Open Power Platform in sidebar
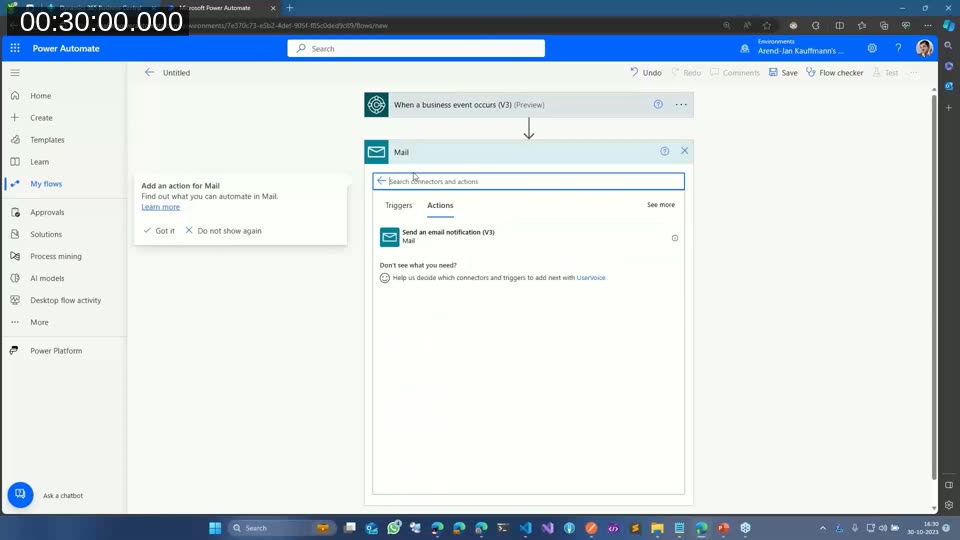960x540 pixels. click(x=56, y=351)
